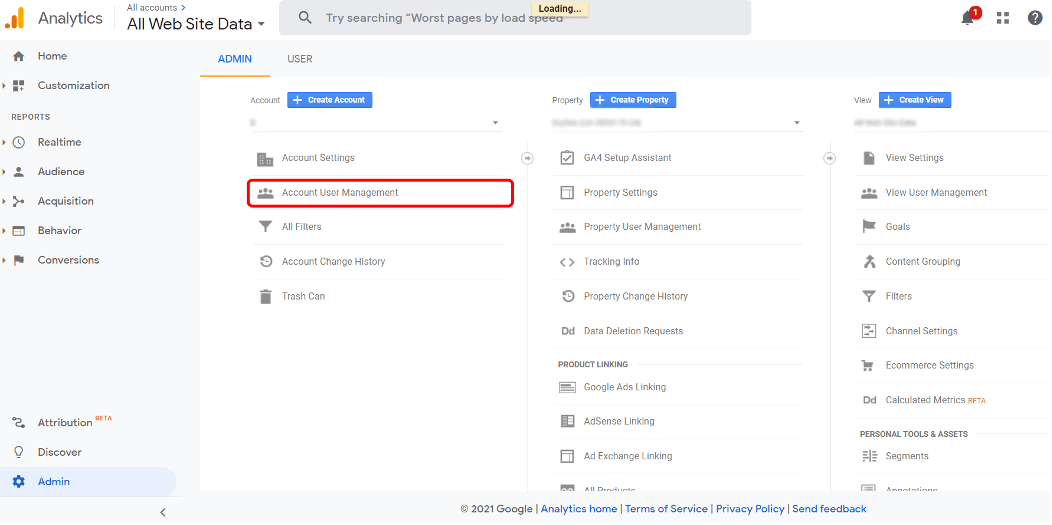Click into the Analytics search field
This screenshot has width=1052, height=525.
pyautogui.click(x=515, y=17)
